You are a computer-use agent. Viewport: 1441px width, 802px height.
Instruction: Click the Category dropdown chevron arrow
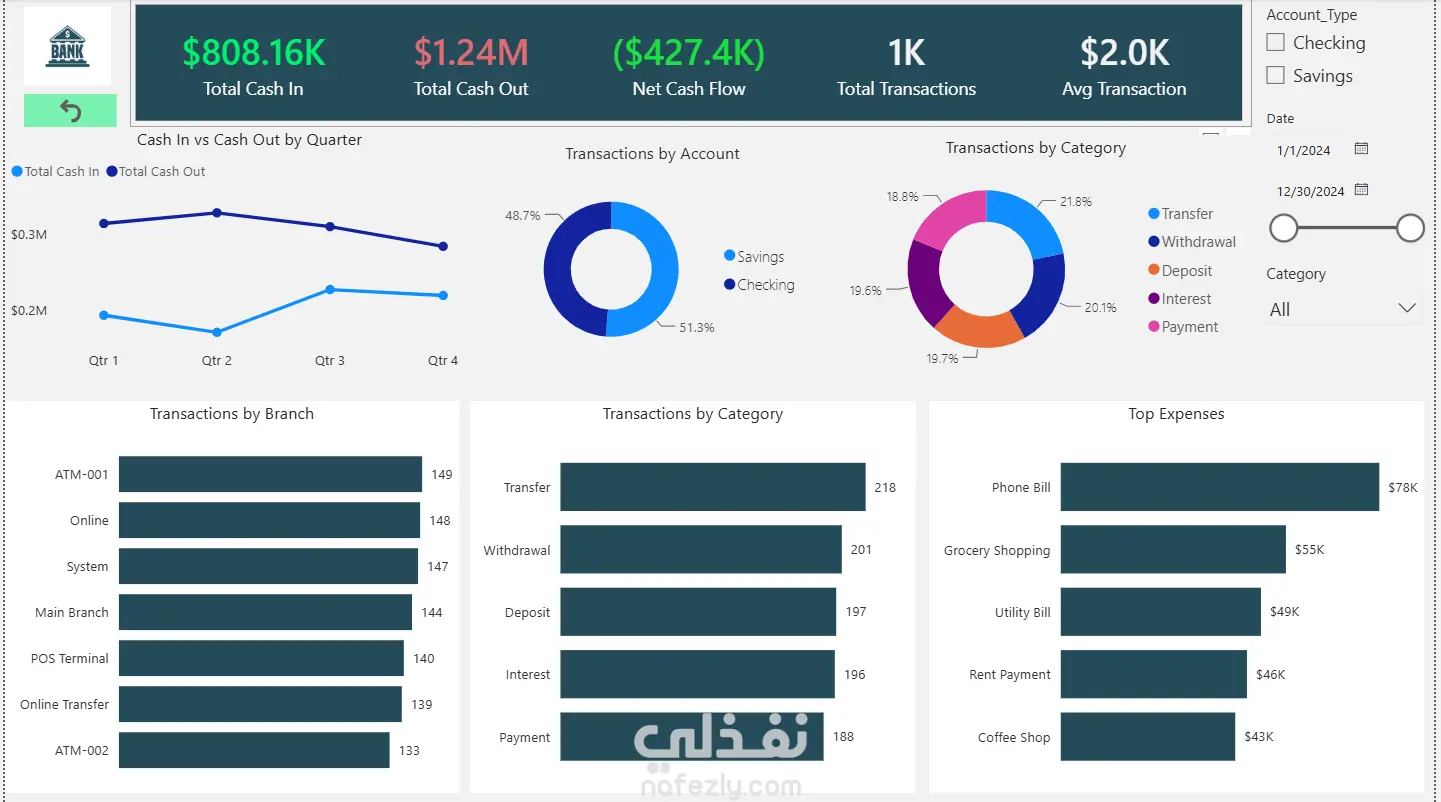click(x=1407, y=308)
